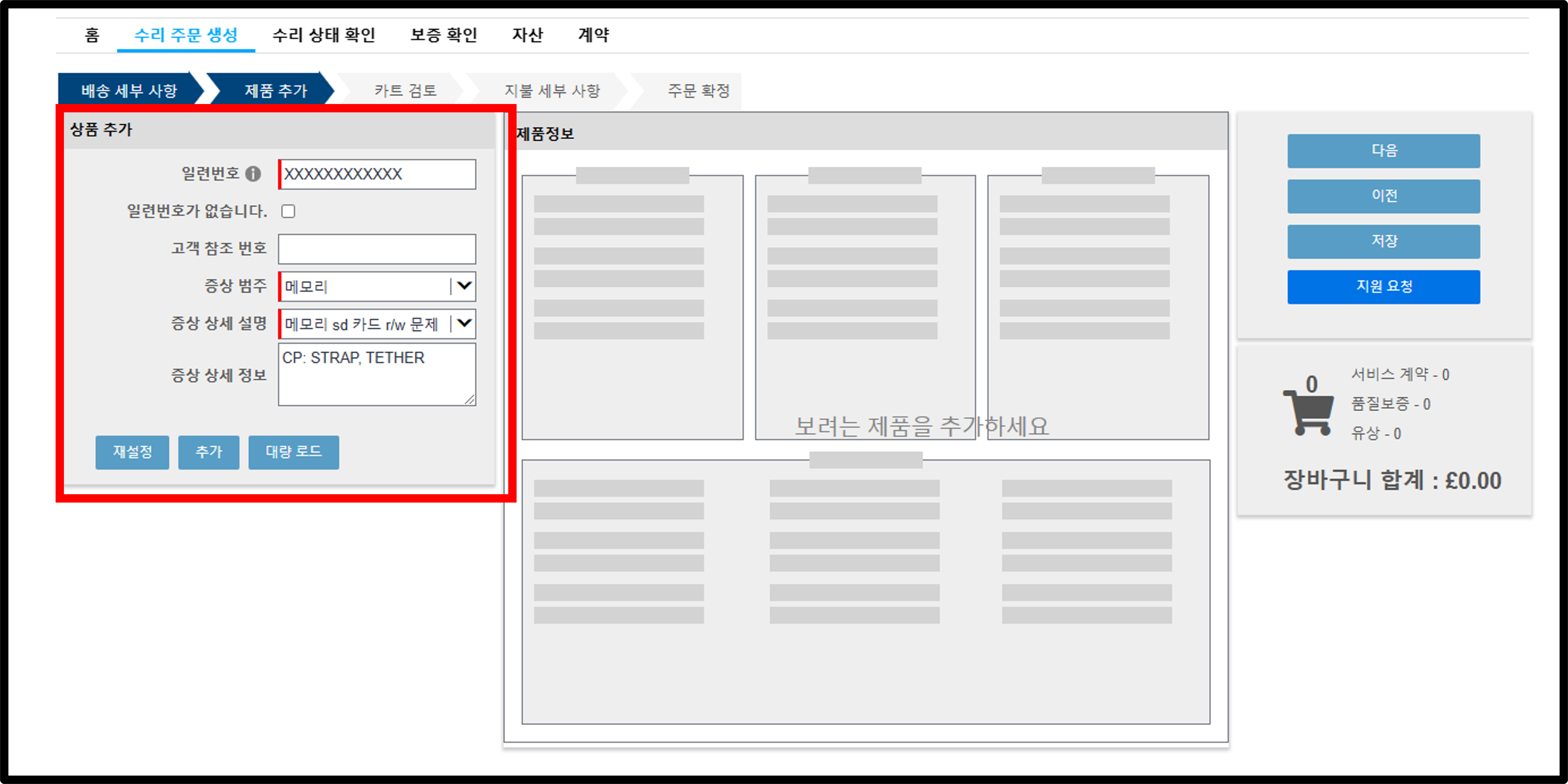This screenshot has height=784, width=1568.
Task: Click the info icon next to 일련번호
Action: coord(253,174)
